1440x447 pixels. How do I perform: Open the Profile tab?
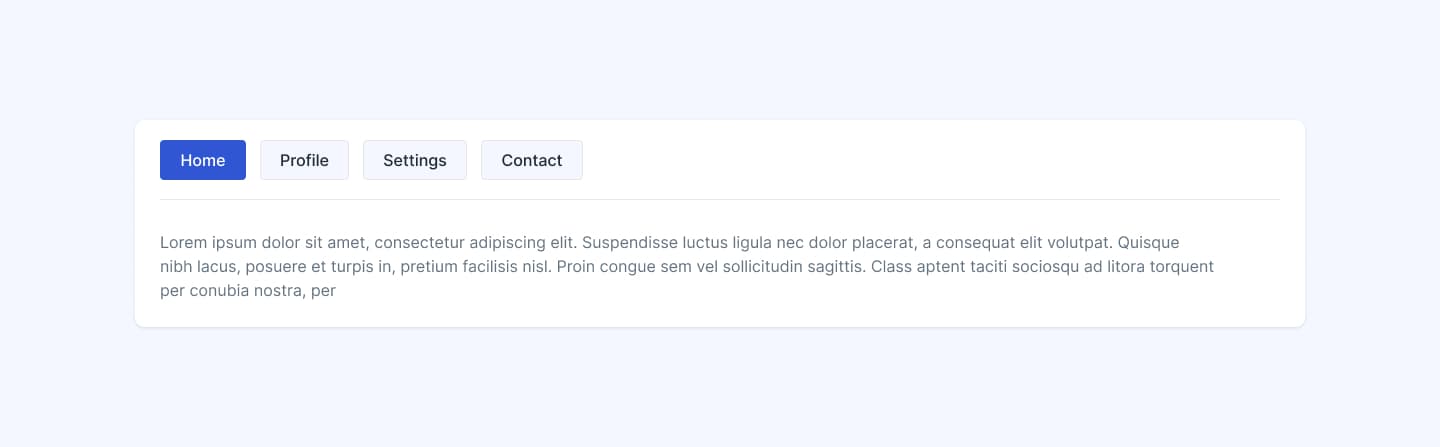click(304, 160)
